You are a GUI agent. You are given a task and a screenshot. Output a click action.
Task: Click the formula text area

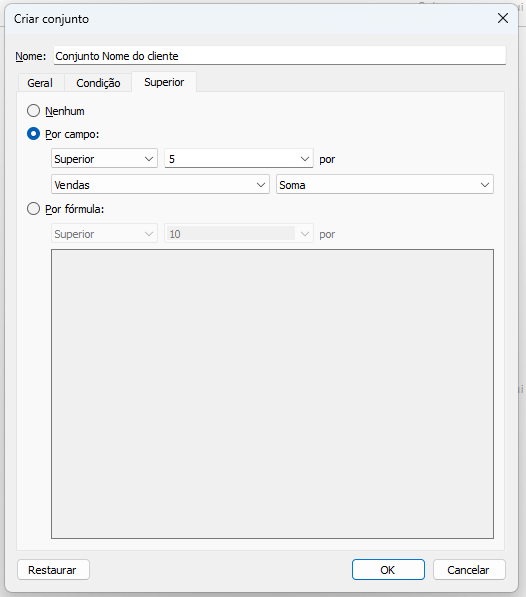tap(273, 394)
